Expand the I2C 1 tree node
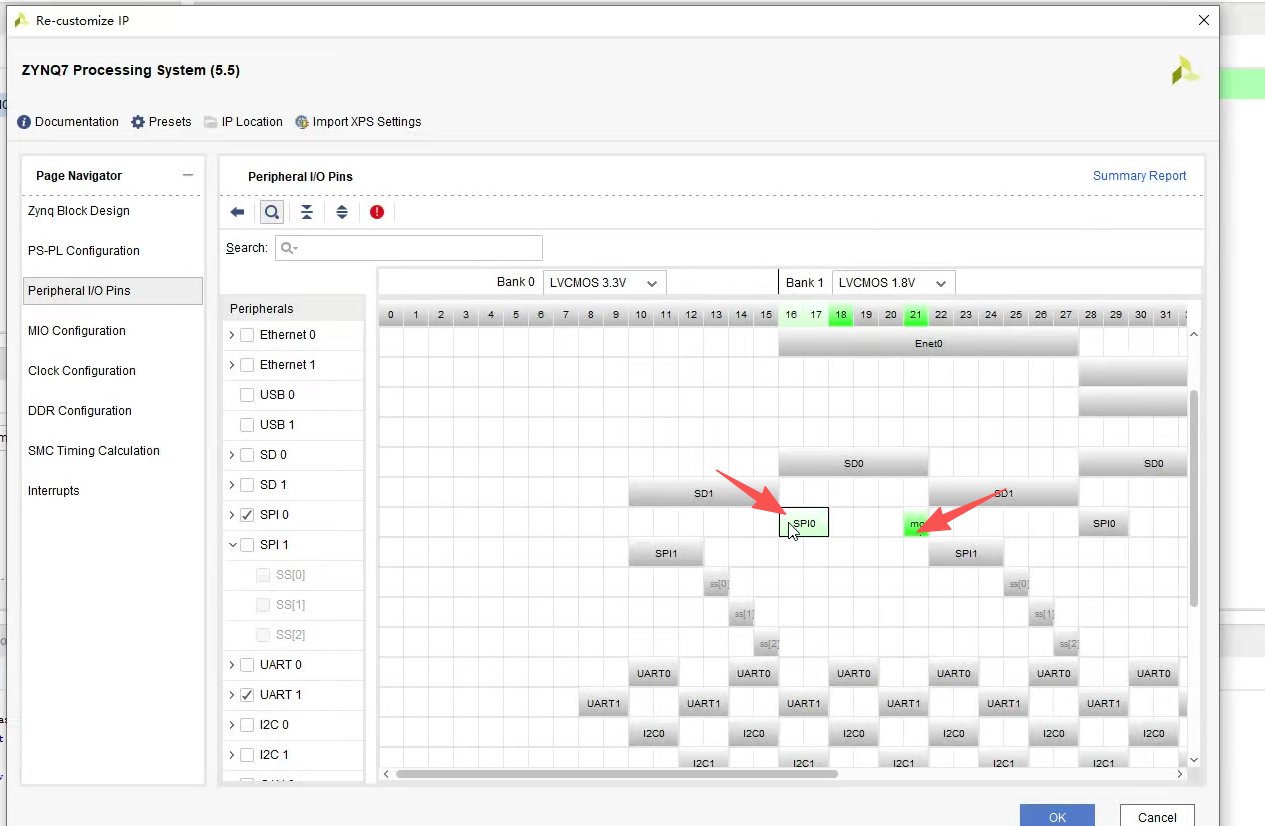The height and width of the screenshot is (826, 1265). (x=232, y=755)
